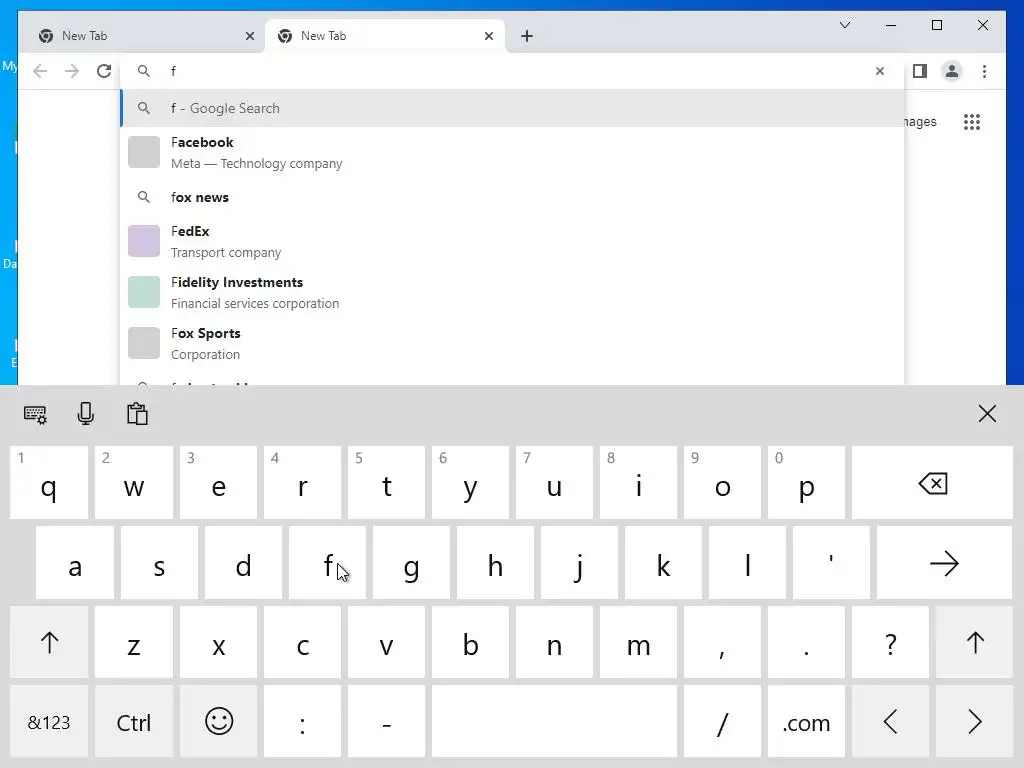Viewport: 1024px width, 768px height.
Task: Open a new tab with plus button
Action: pos(527,36)
